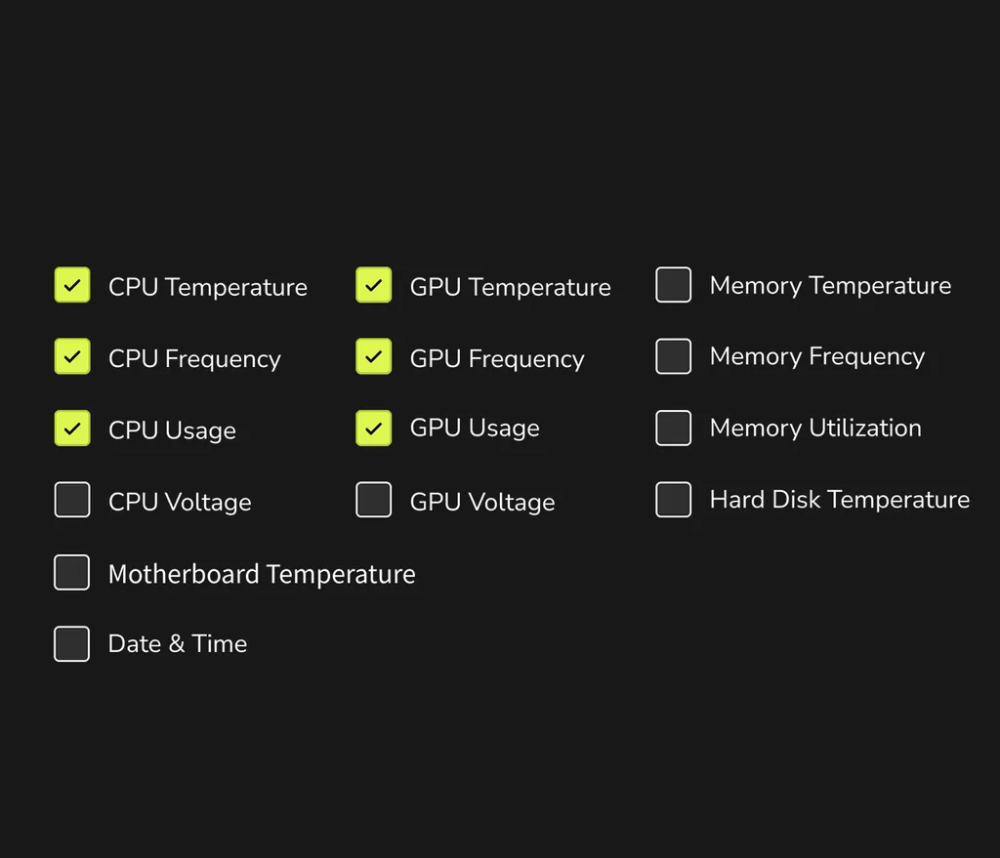This screenshot has height=858, width=1000.
Task: Click the "Hard Disk Temperature" label text
Action: [x=839, y=500]
